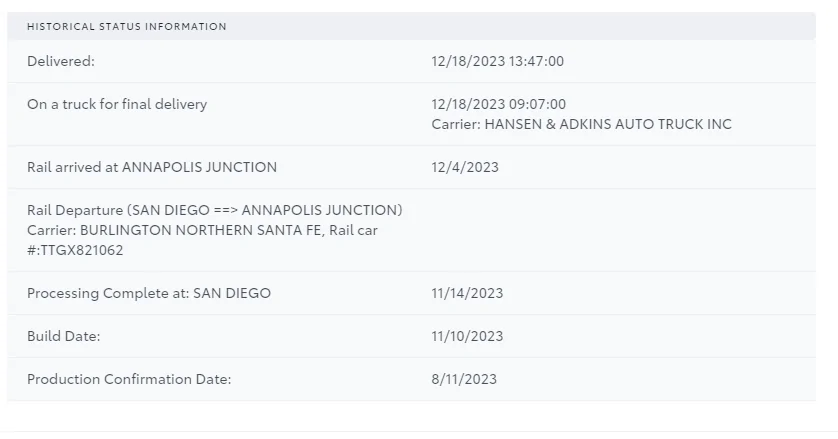
Task: Select the 12/18/2023 date in Delivered row
Action: tap(468, 61)
